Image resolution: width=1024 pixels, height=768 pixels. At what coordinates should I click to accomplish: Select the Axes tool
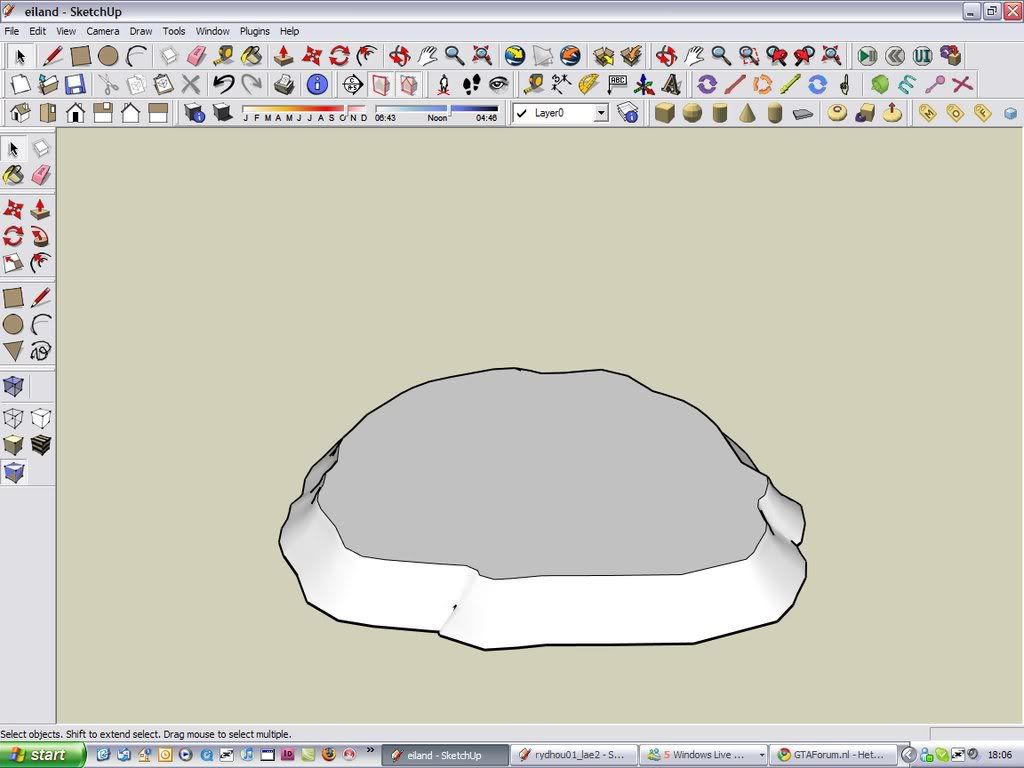point(644,84)
